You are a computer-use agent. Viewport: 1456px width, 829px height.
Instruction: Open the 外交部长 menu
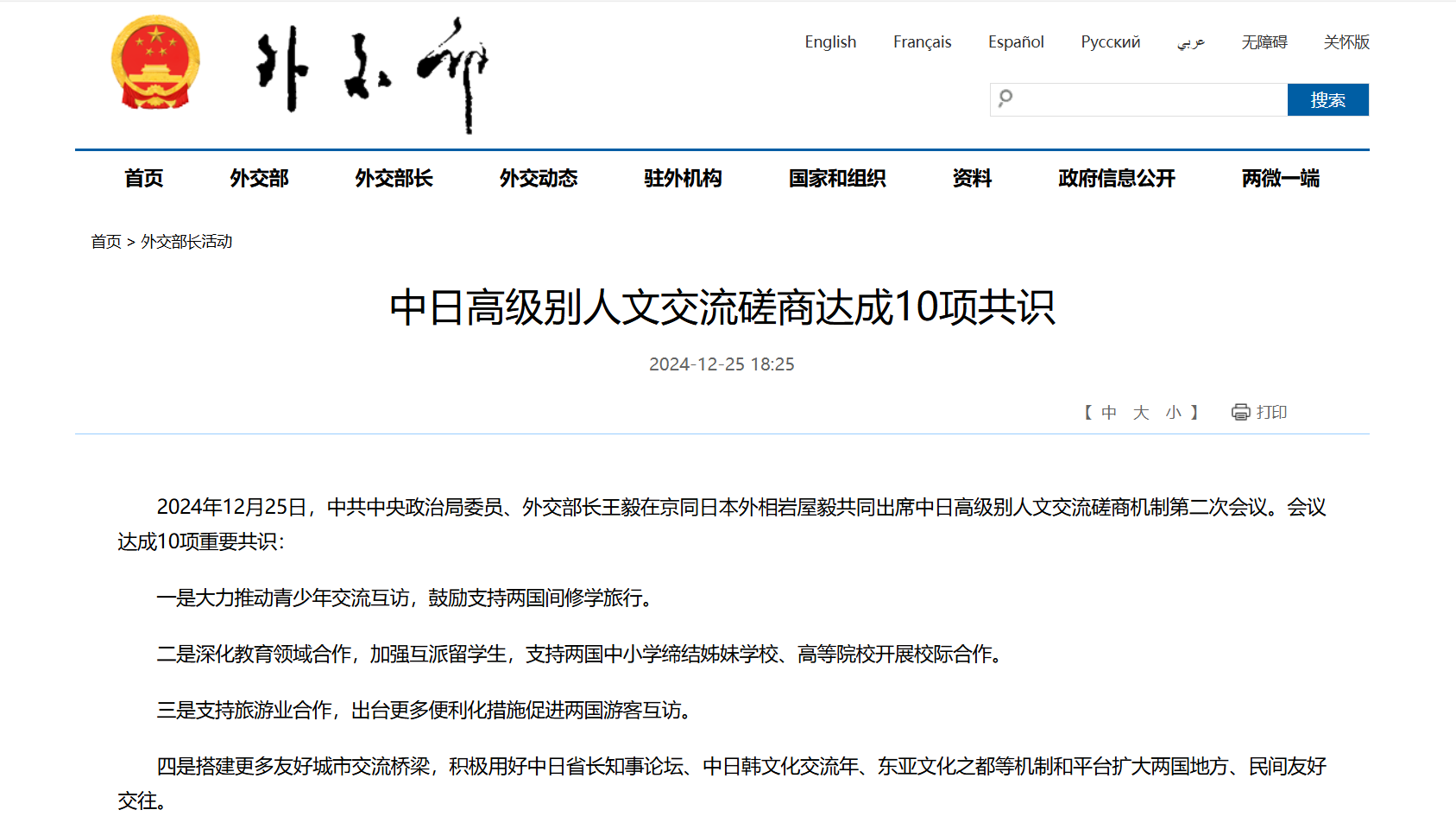click(394, 178)
